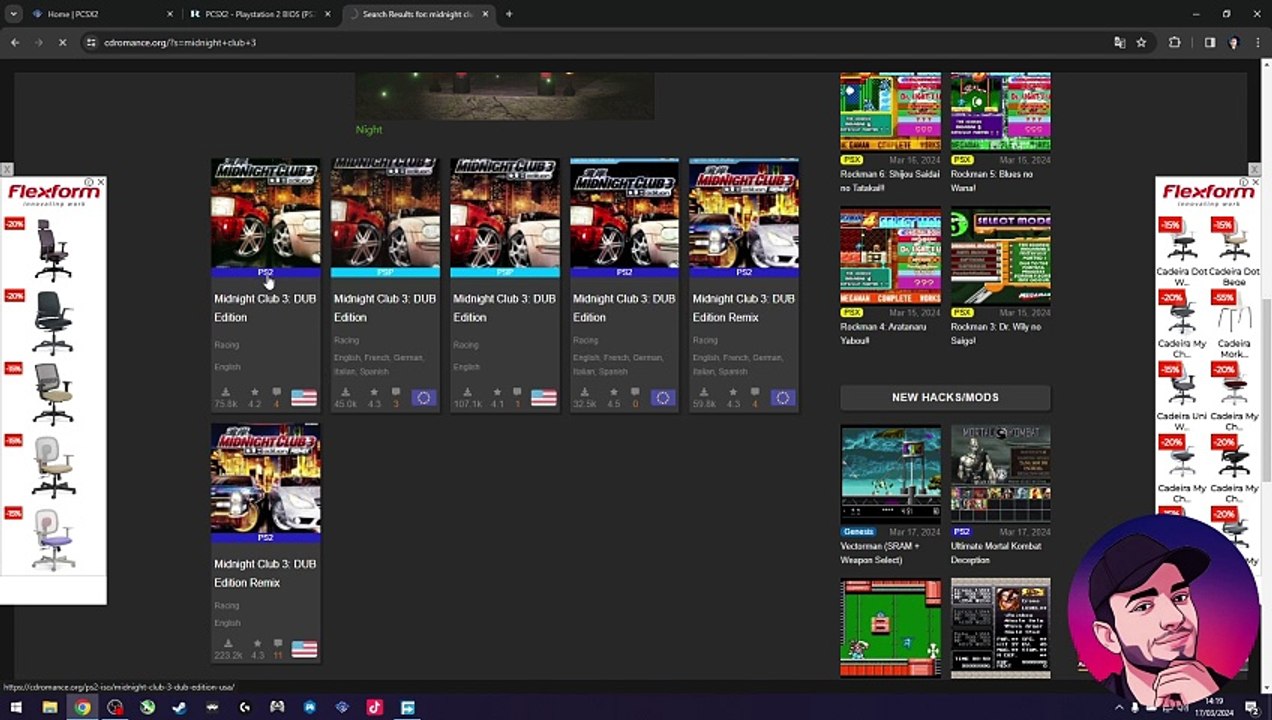Screen dimensions: 1272x720
Task: Click the EU flag on the 45.0k card
Action: point(424,397)
